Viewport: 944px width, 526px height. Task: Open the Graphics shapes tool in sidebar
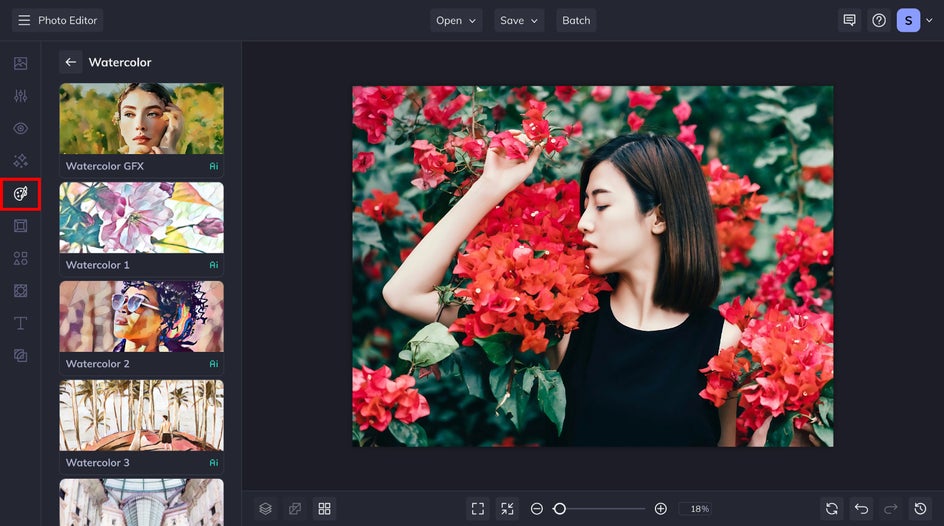pyautogui.click(x=20, y=258)
